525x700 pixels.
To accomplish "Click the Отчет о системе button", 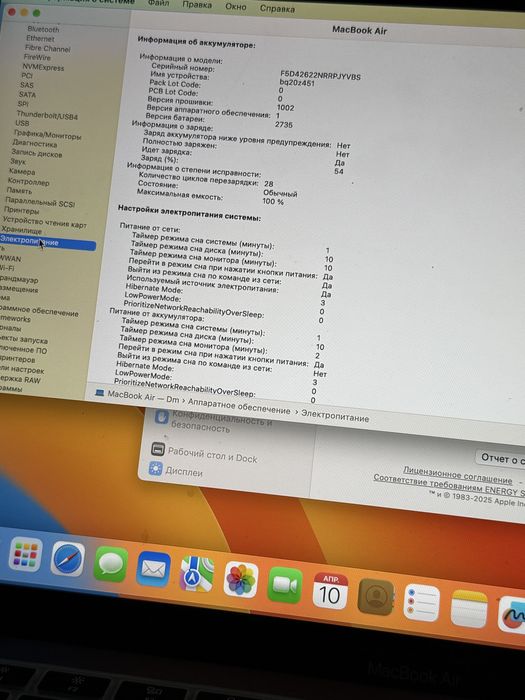I will [501, 458].
